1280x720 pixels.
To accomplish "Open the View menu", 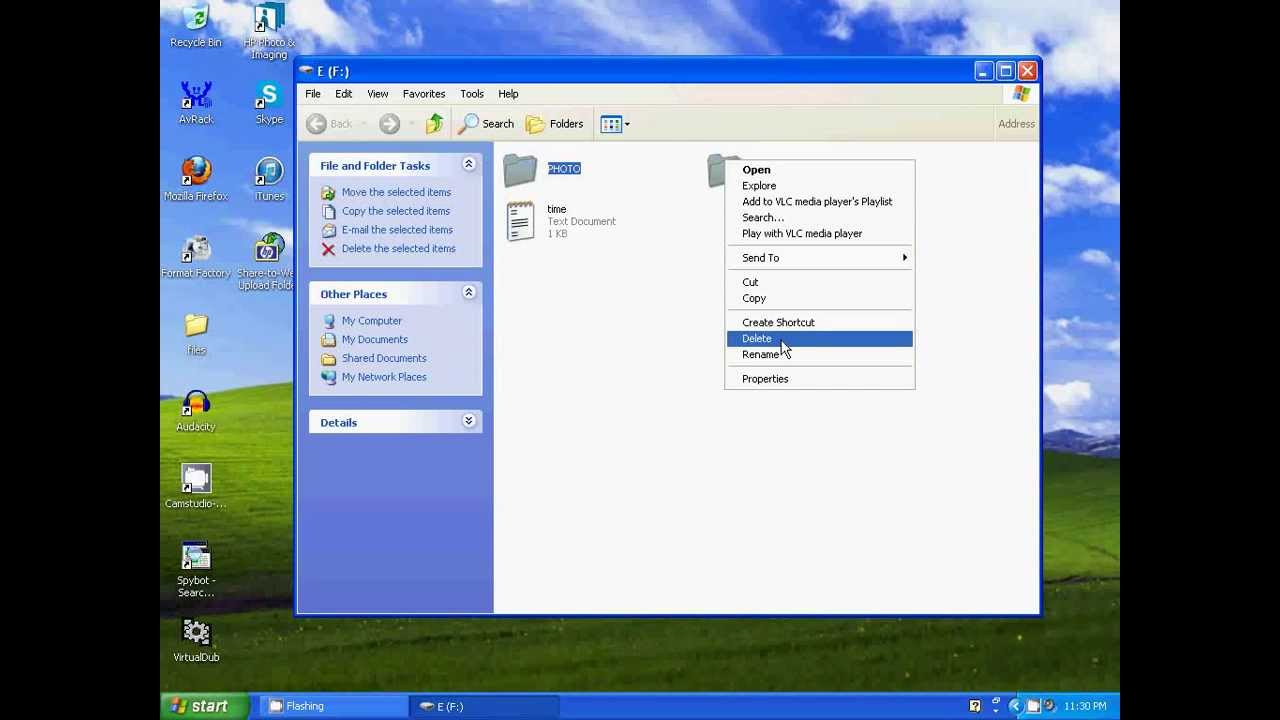I will [x=377, y=94].
